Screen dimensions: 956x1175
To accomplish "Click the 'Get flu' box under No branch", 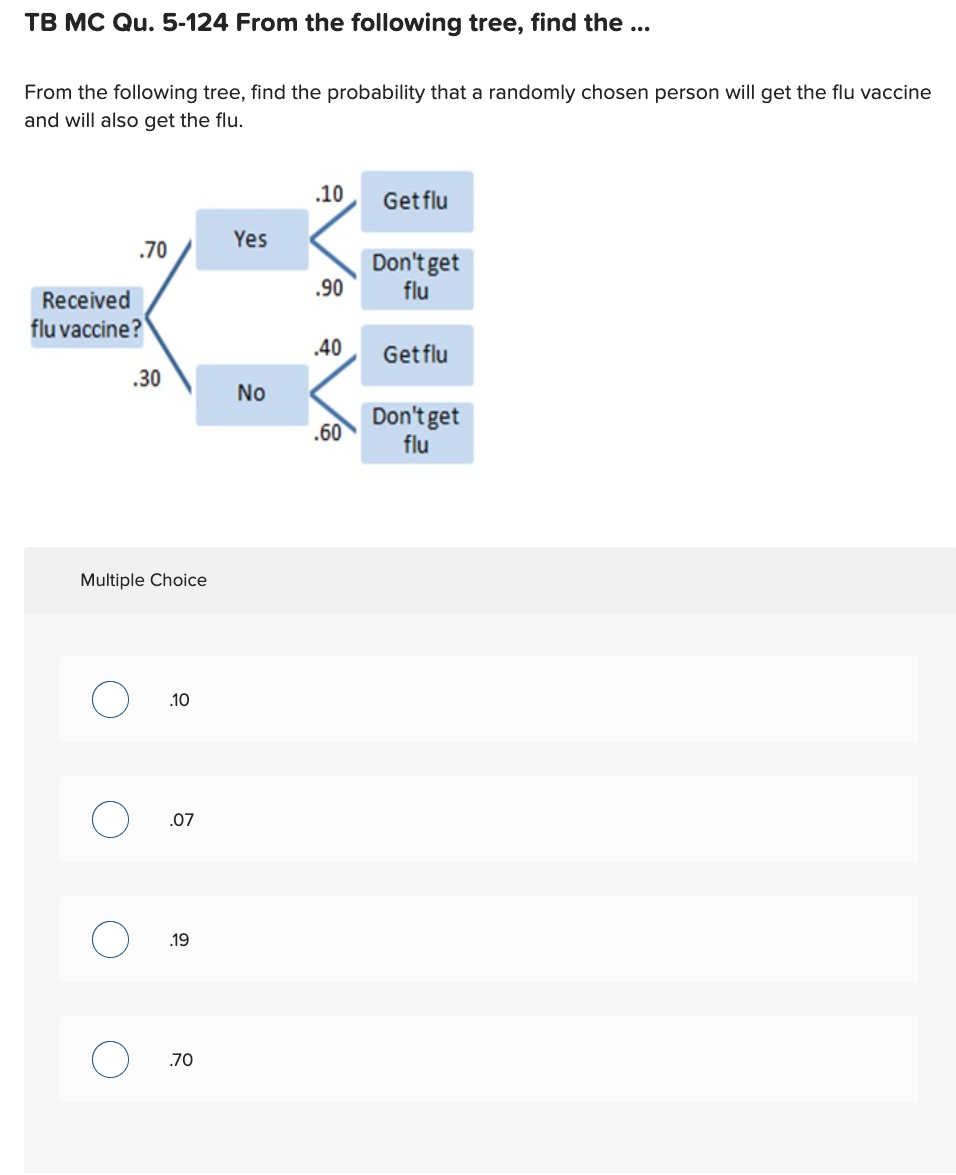I will pyautogui.click(x=416, y=355).
